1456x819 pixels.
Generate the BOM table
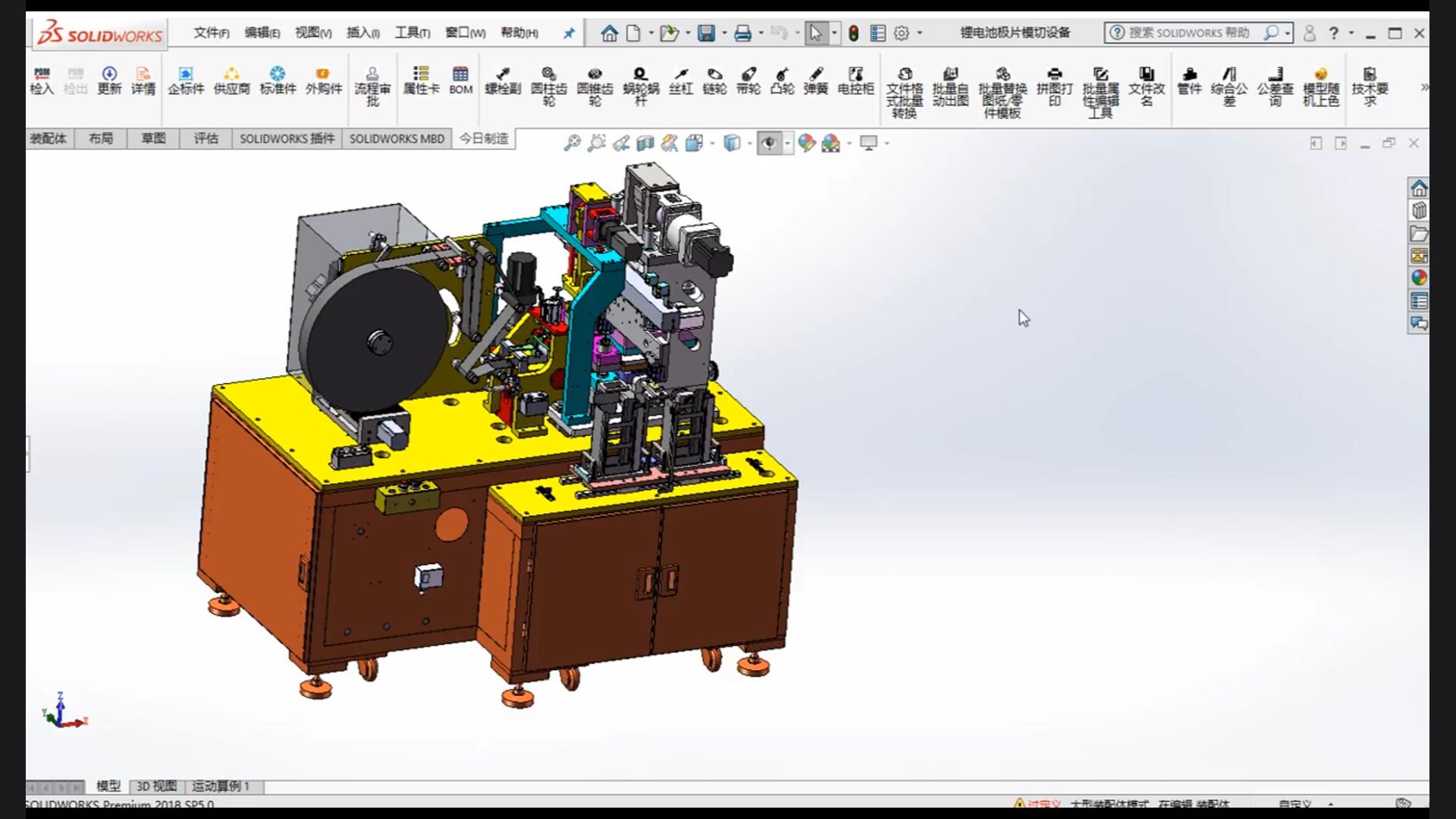point(460,80)
